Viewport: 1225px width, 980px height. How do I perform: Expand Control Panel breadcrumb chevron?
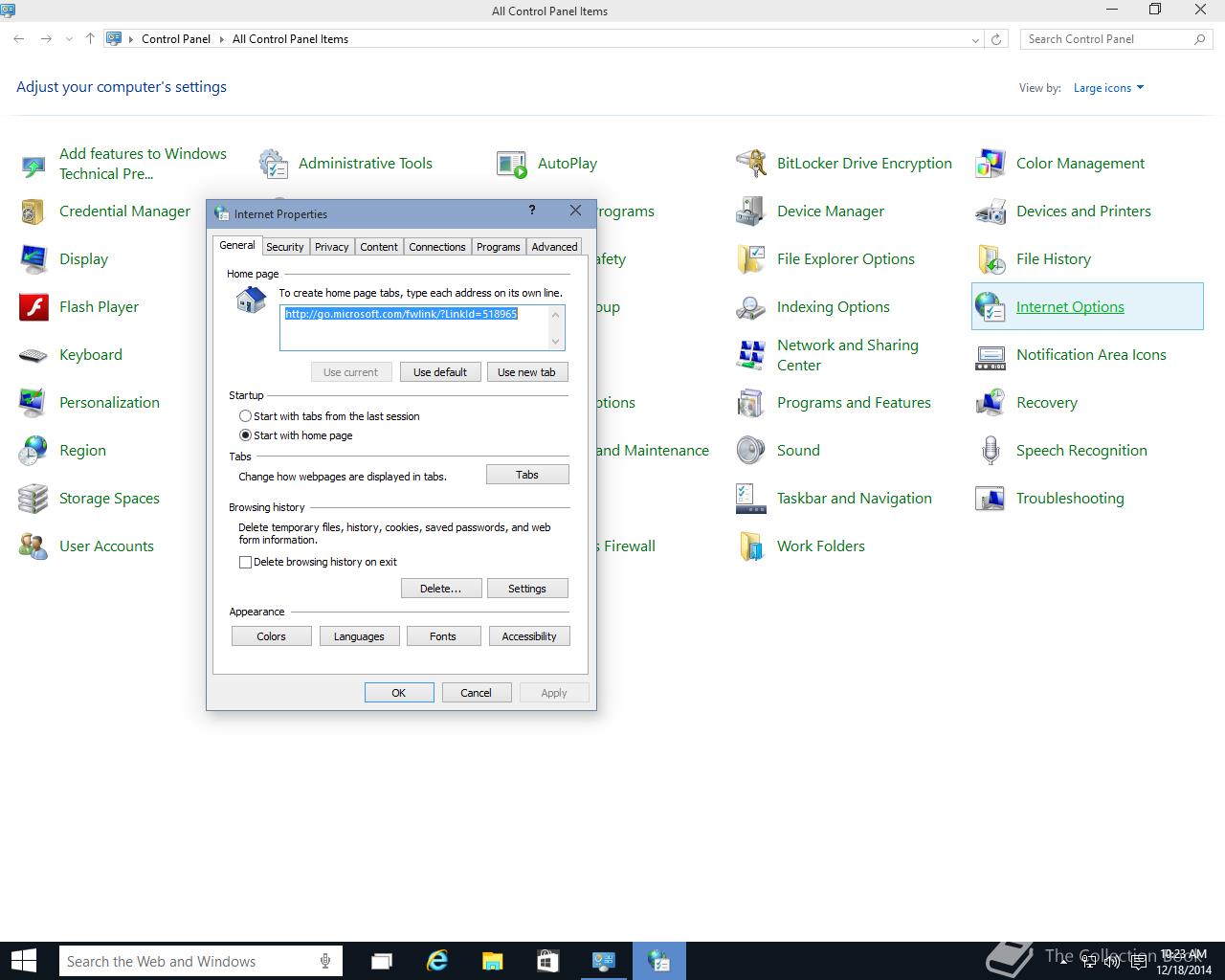(221, 39)
